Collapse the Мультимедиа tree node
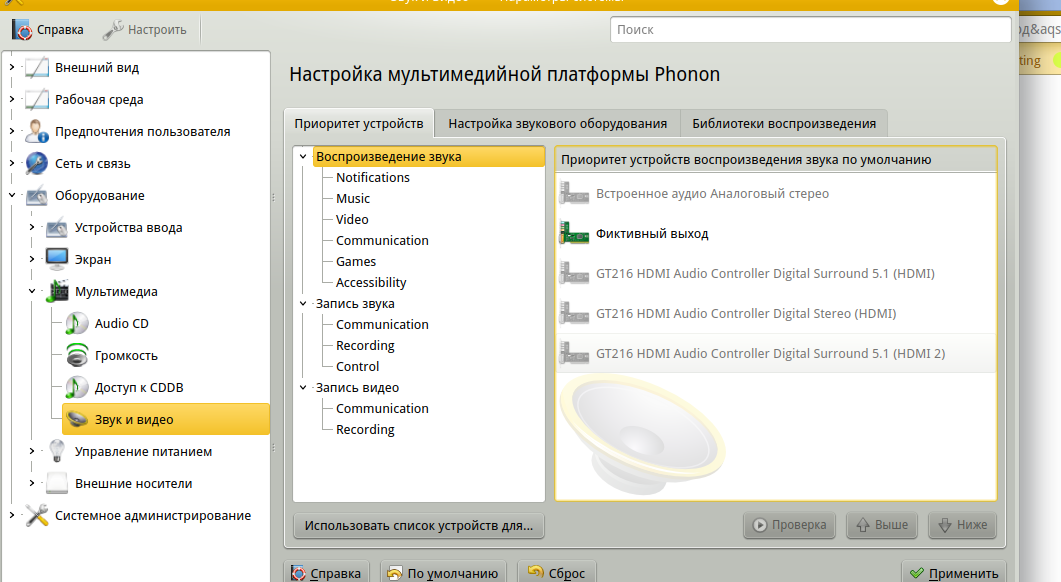 coord(32,291)
